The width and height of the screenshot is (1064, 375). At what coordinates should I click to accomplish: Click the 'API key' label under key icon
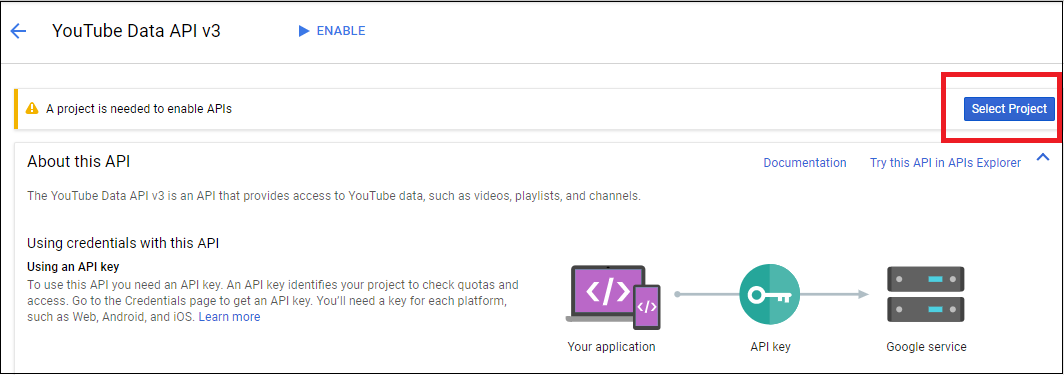coord(770,347)
